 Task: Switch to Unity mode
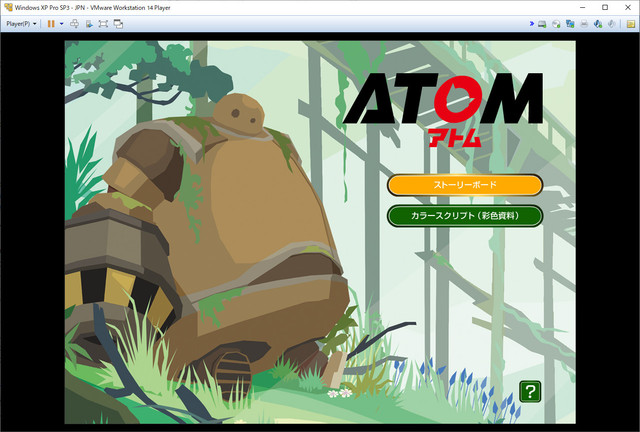pyautogui.click(x=118, y=24)
